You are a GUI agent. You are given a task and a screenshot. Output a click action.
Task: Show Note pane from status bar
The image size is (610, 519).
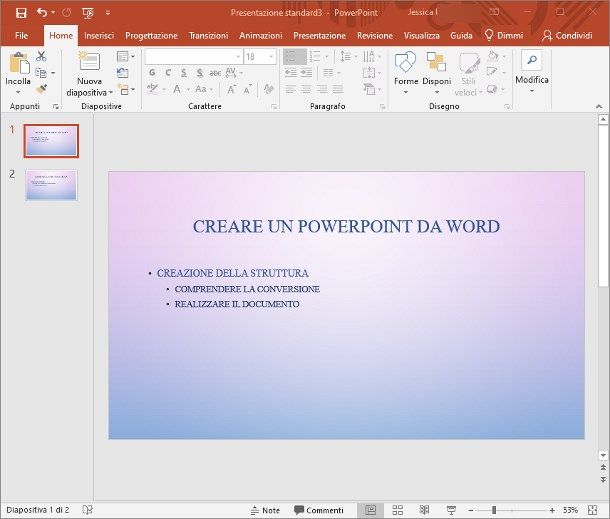265,510
